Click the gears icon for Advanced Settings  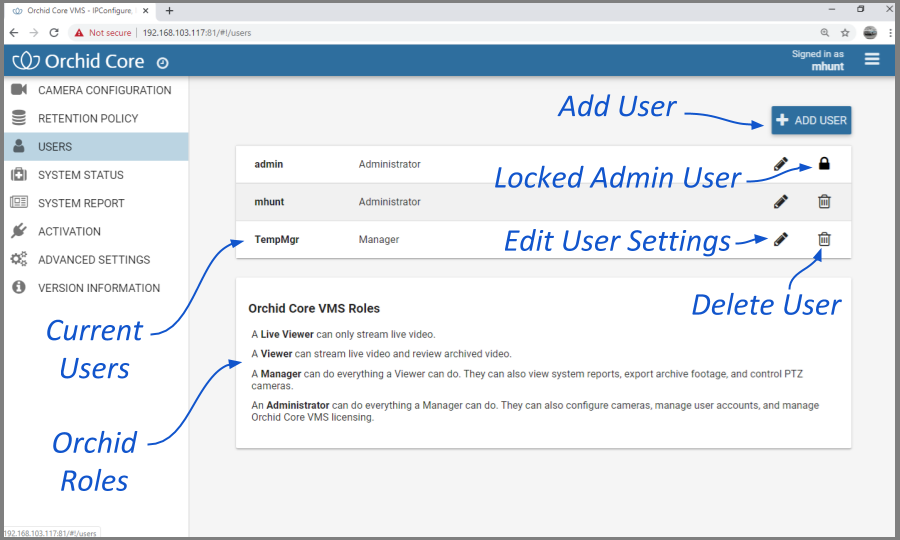coord(19,259)
